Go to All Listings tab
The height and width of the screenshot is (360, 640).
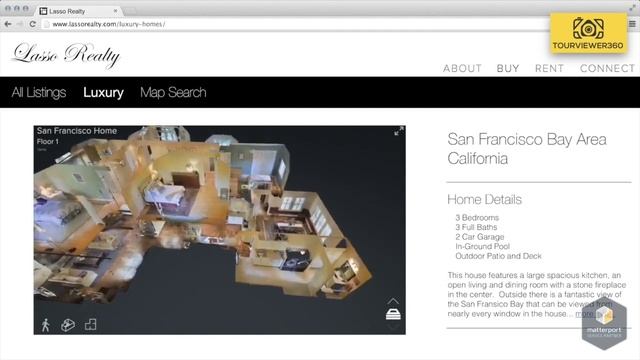39,93
